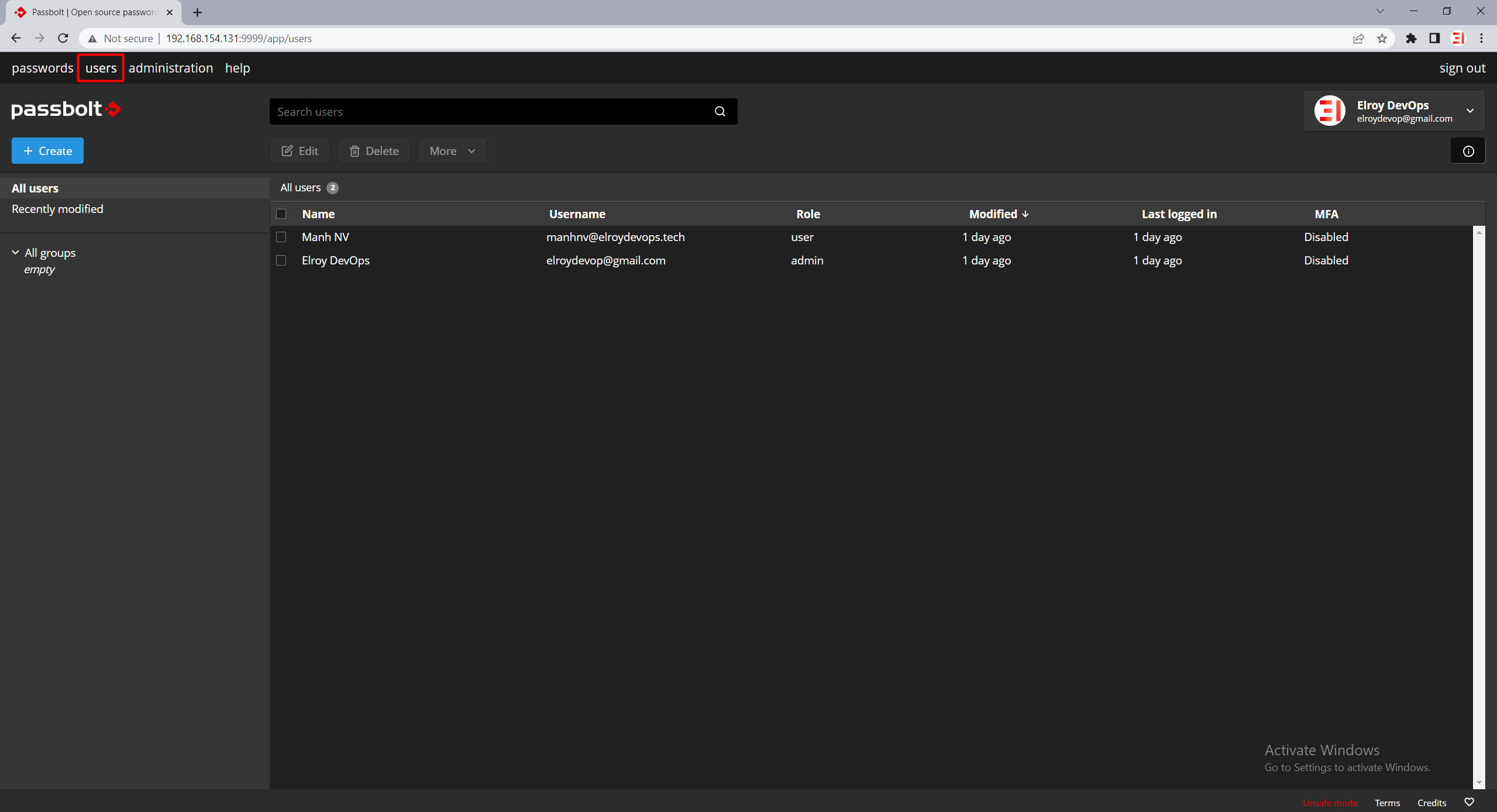
Task: Click sign out
Action: (x=1462, y=68)
